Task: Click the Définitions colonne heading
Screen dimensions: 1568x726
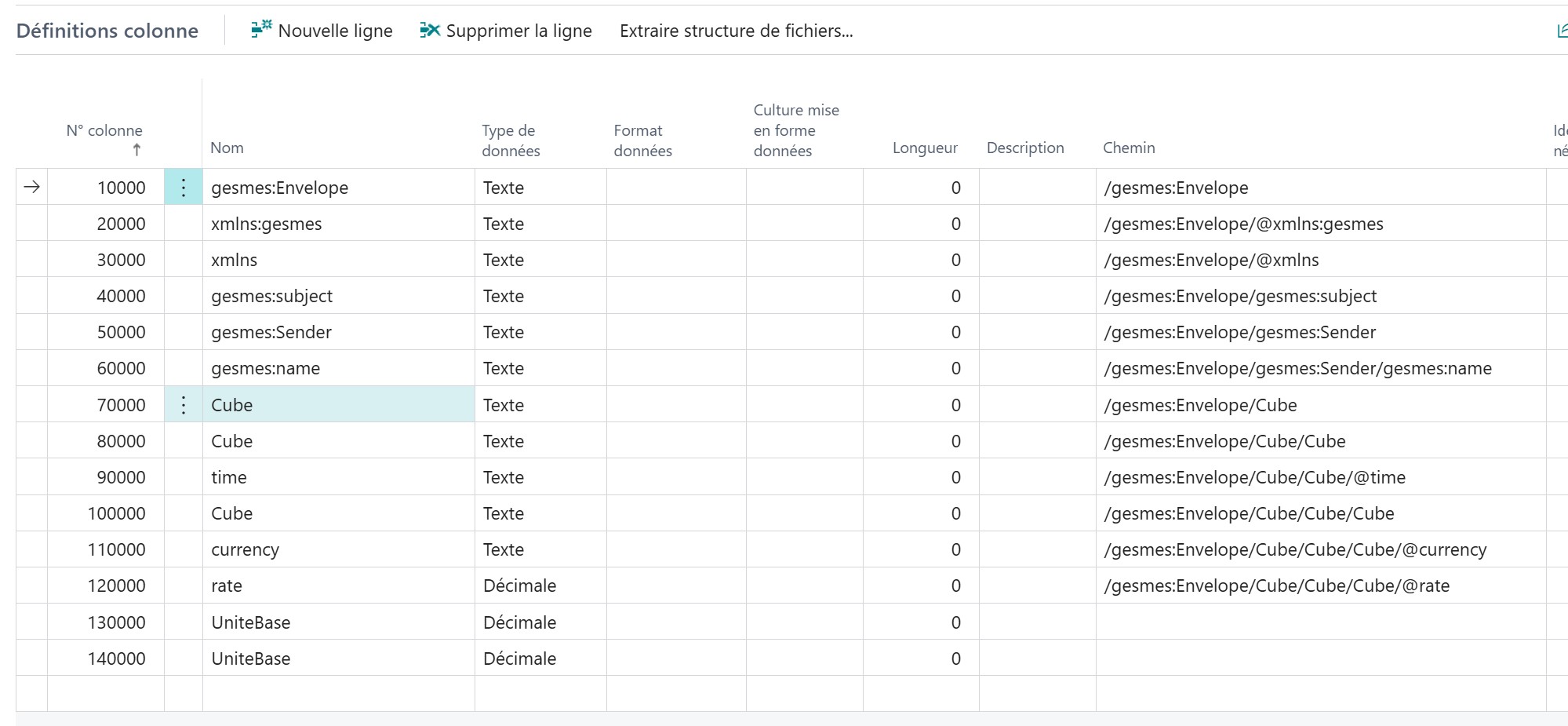Action: [107, 31]
